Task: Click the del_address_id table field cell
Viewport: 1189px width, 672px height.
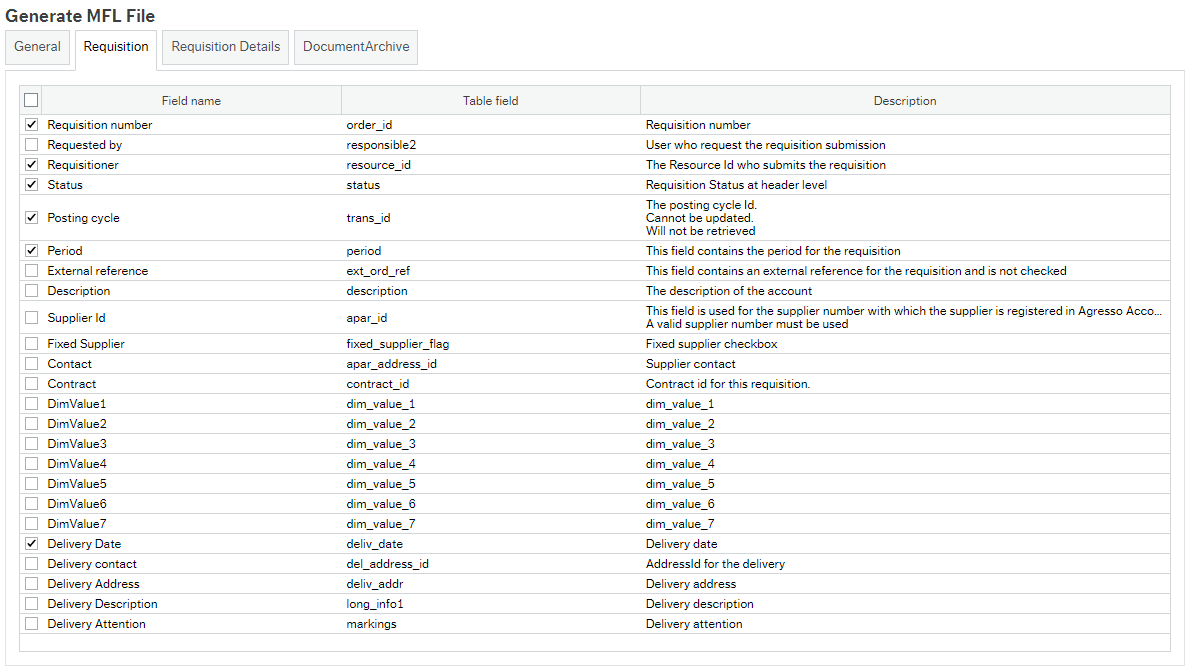Action: [491, 564]
